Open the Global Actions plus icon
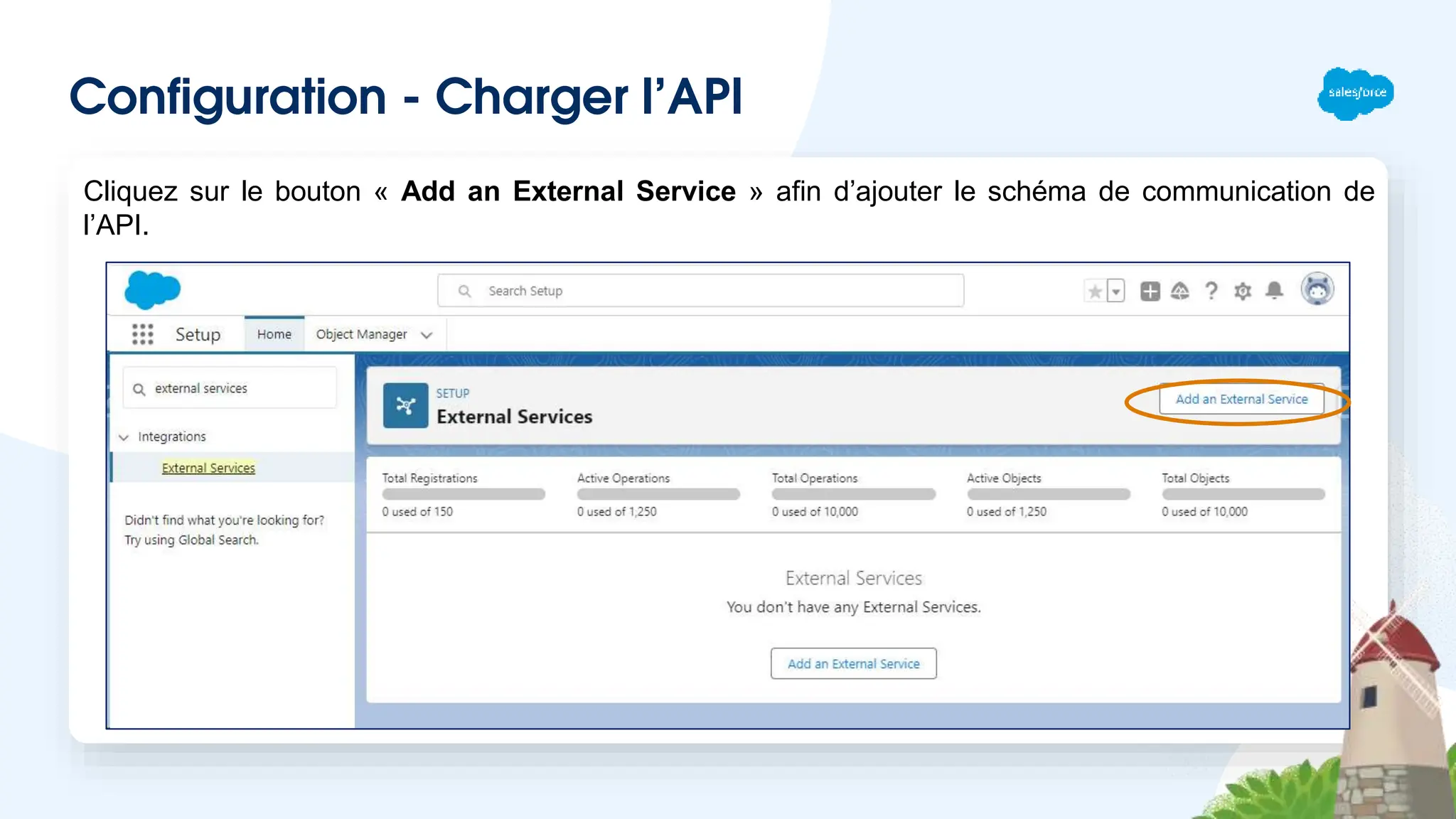 click(1150, 291)
